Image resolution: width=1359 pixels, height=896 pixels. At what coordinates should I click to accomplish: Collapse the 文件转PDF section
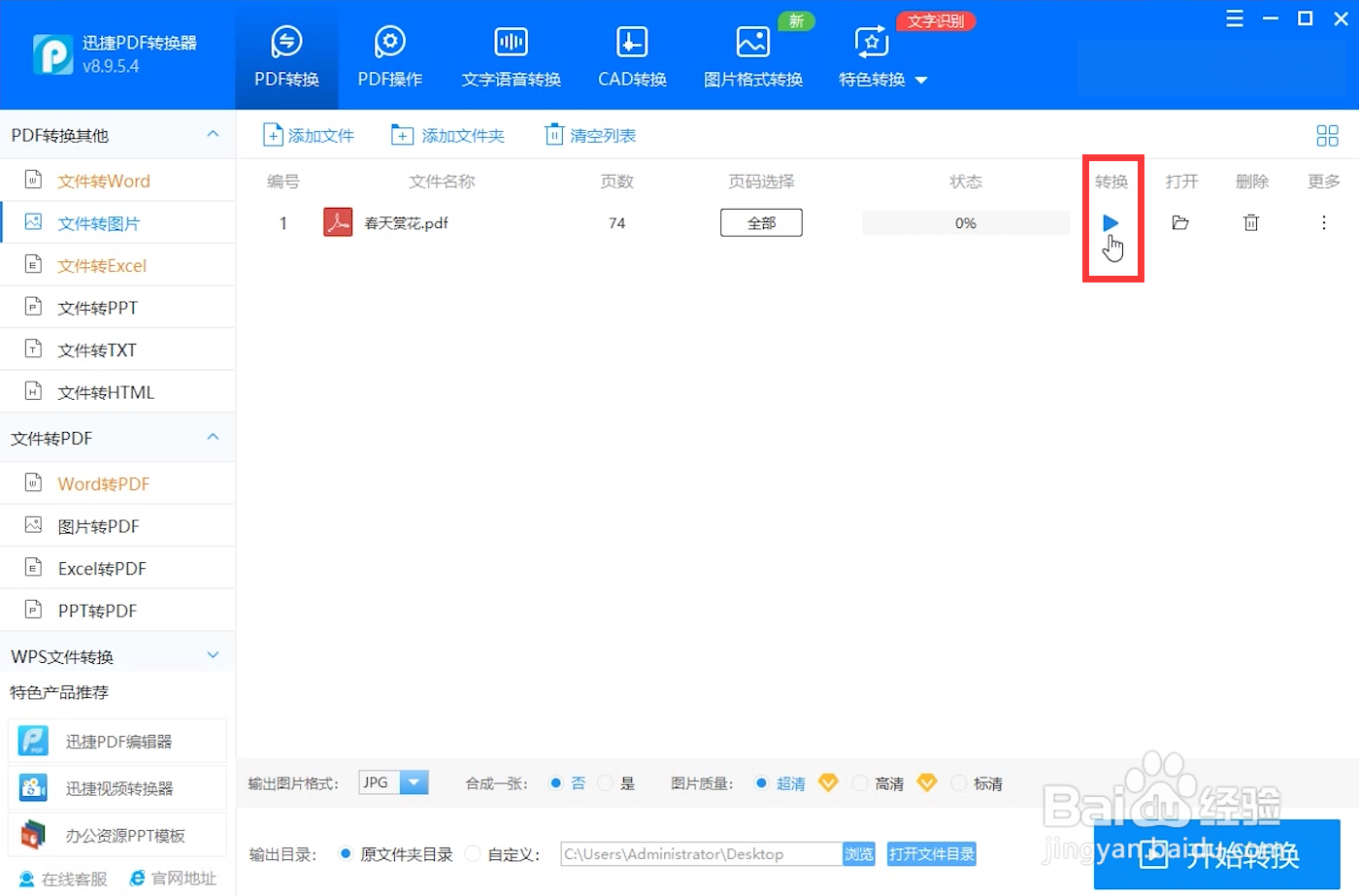coord(212,438)
